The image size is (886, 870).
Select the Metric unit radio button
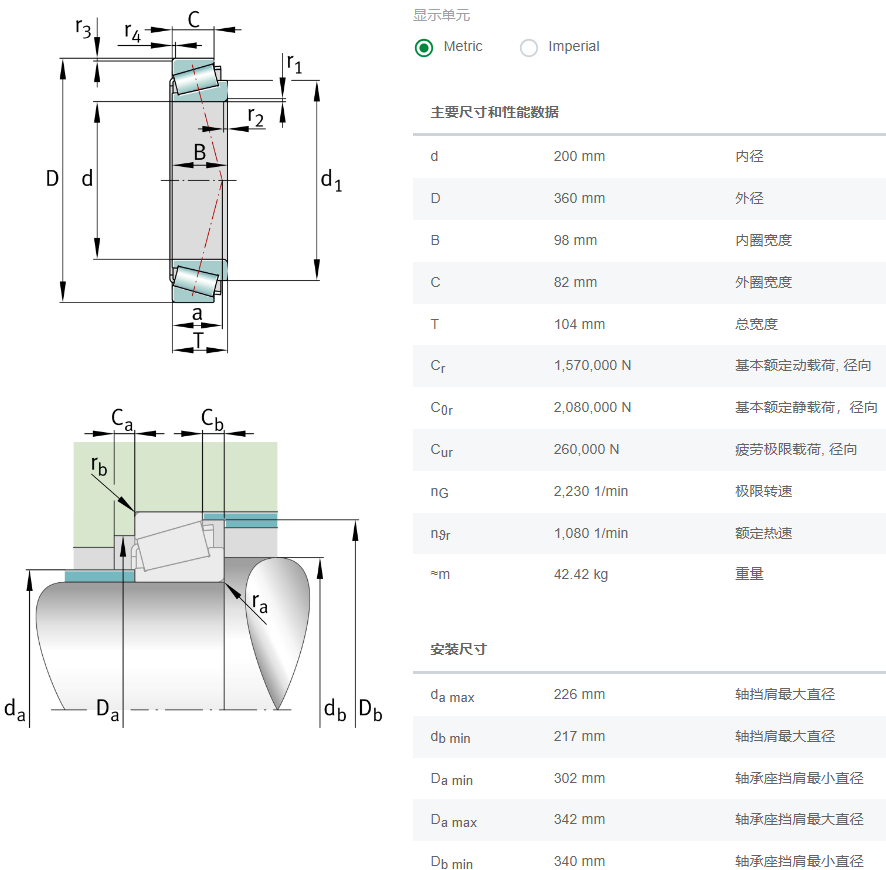423,47
